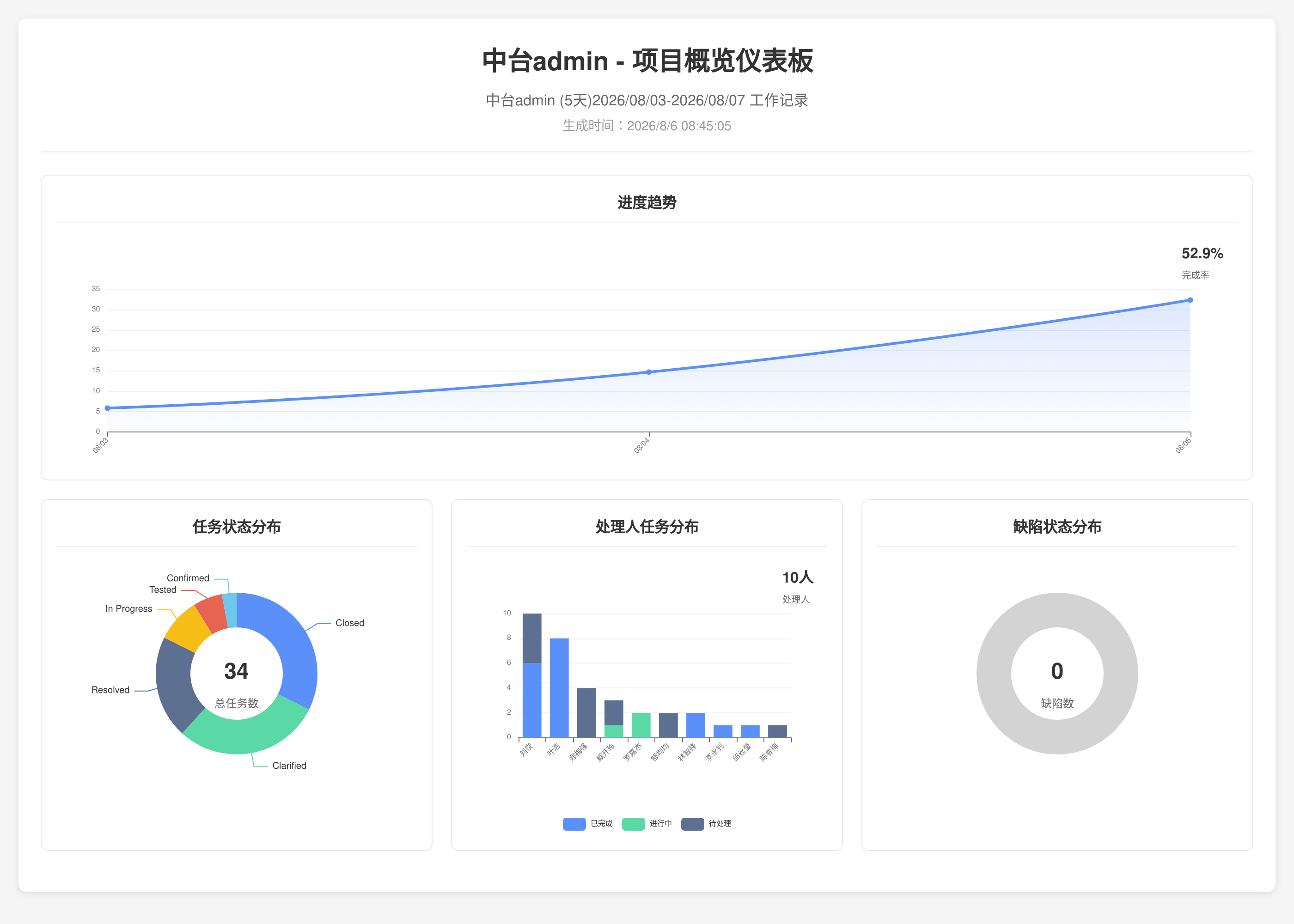Click the 任务状态分布 panel title

pos(237,527)
